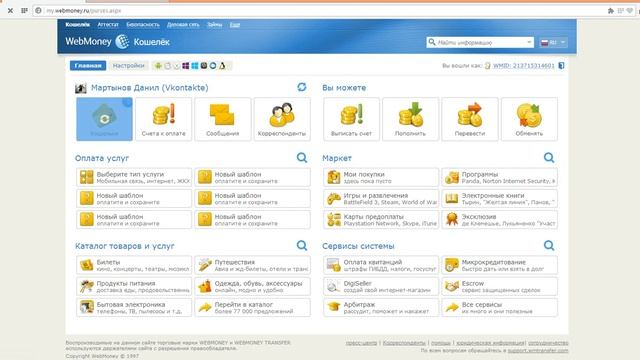Open the Аттестат top menu item

tap(108, 24)
